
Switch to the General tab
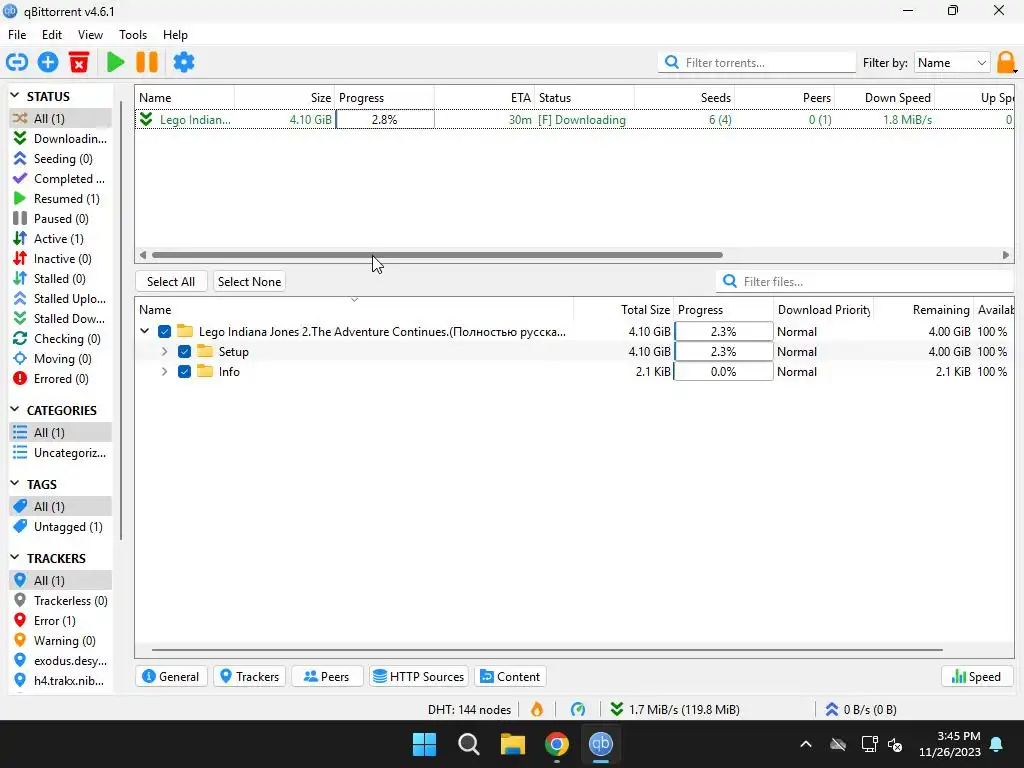(171, 677)
